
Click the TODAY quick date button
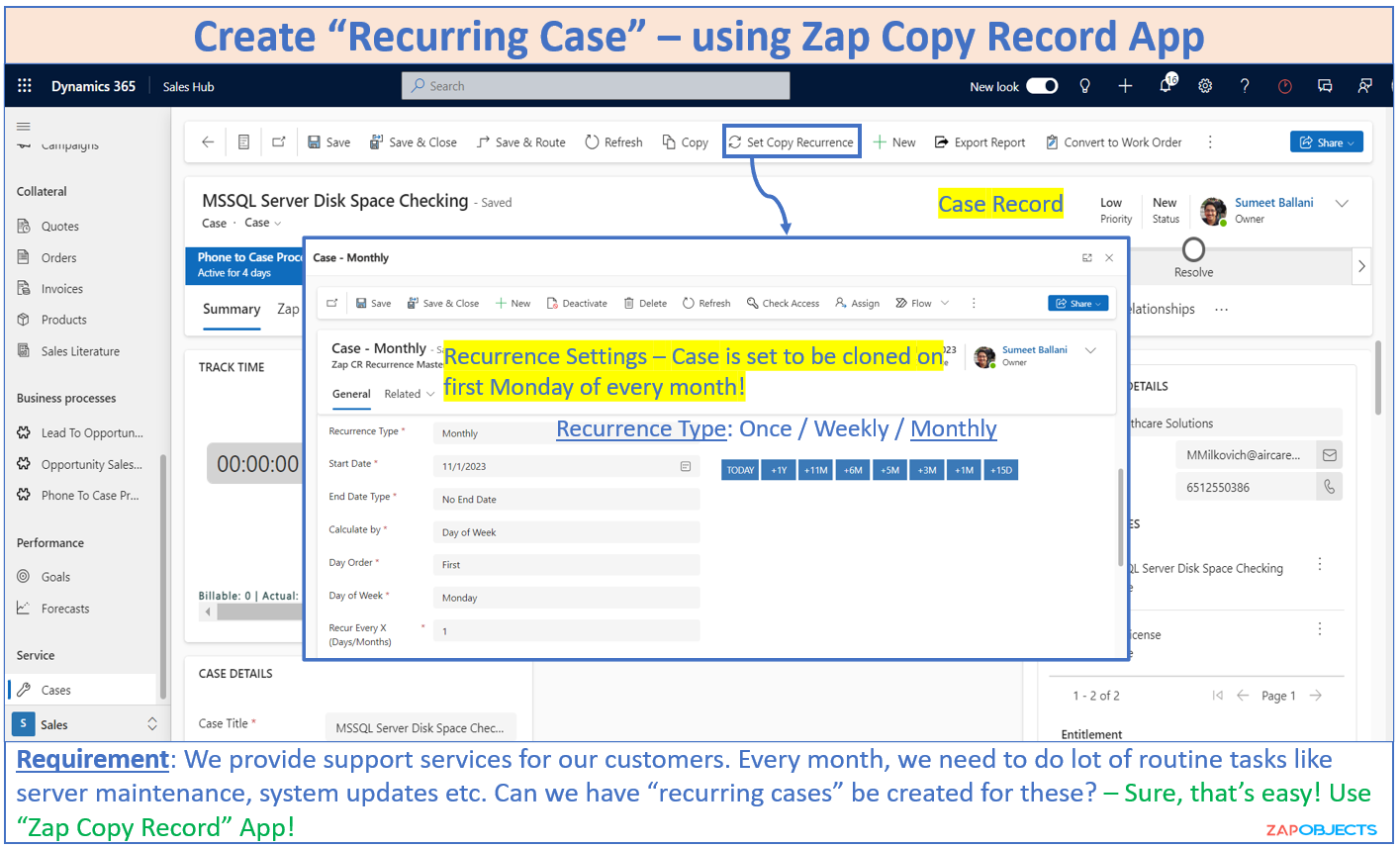tap(740, 470)
